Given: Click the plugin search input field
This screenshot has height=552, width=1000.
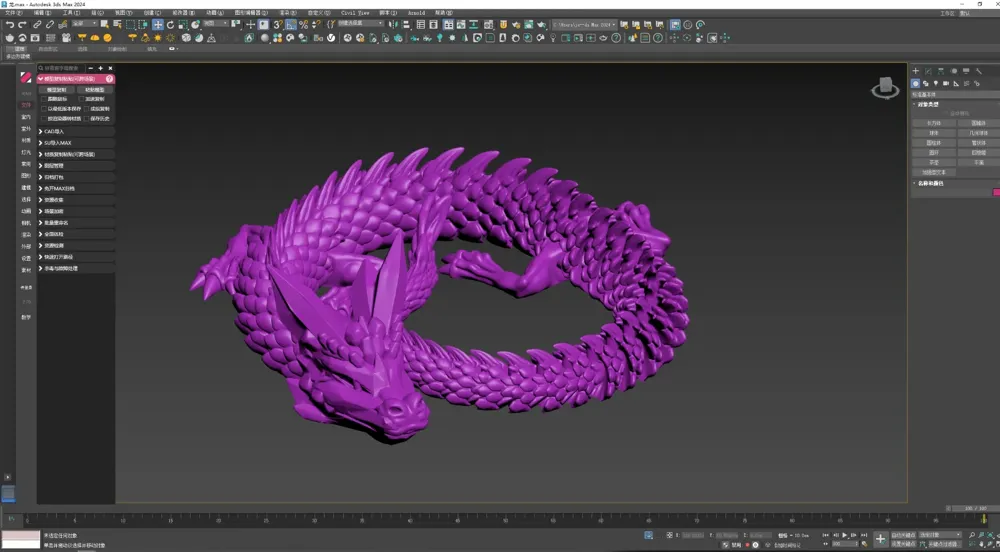Looking at the screenshot, I should pyautogui.click(x=61, y=68).
